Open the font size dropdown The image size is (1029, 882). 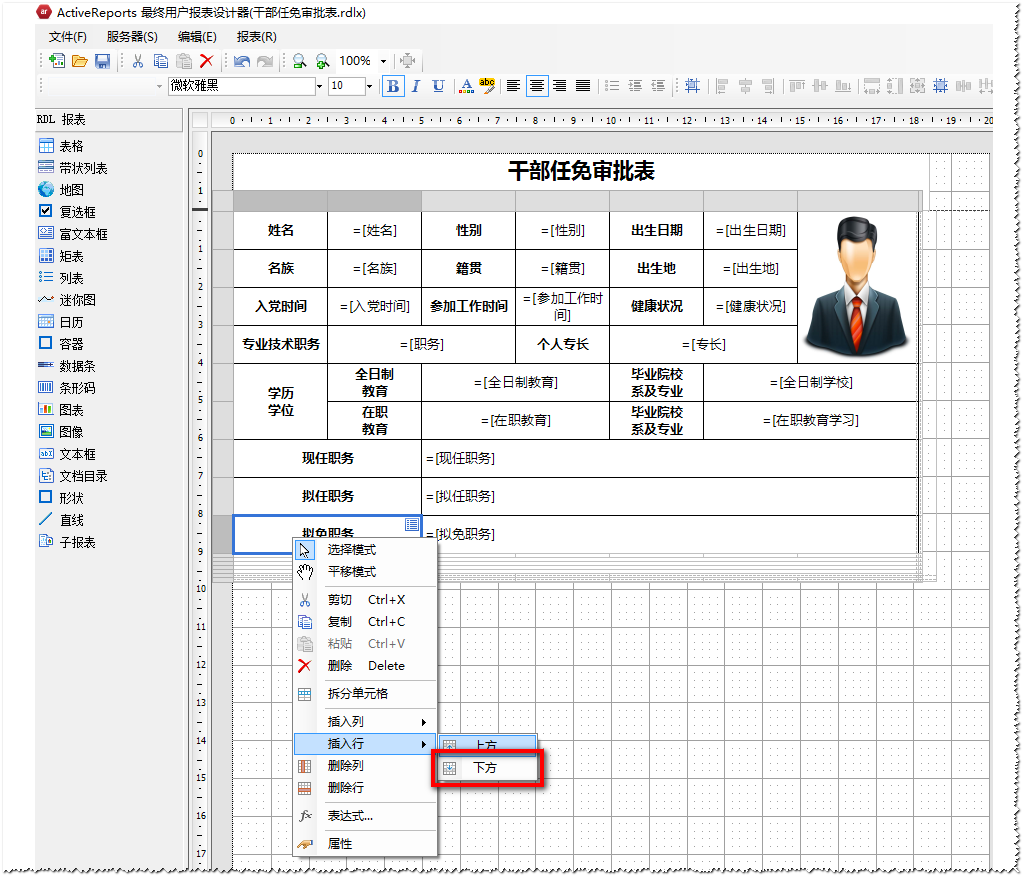(369, 86)
